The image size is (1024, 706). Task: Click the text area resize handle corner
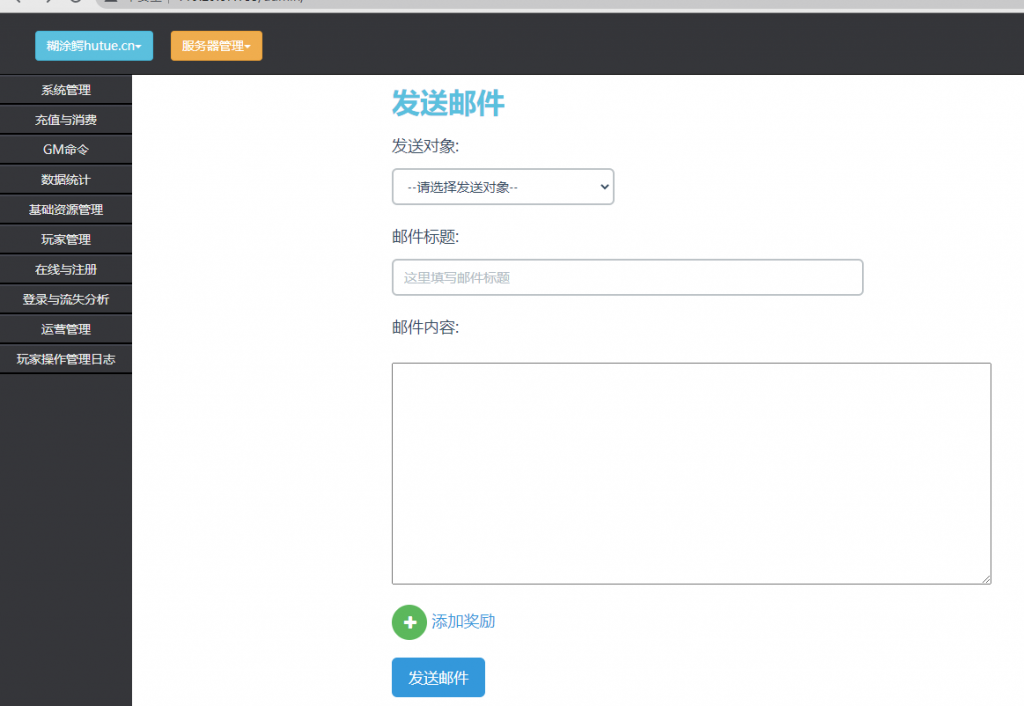click(x=986, y=579)
